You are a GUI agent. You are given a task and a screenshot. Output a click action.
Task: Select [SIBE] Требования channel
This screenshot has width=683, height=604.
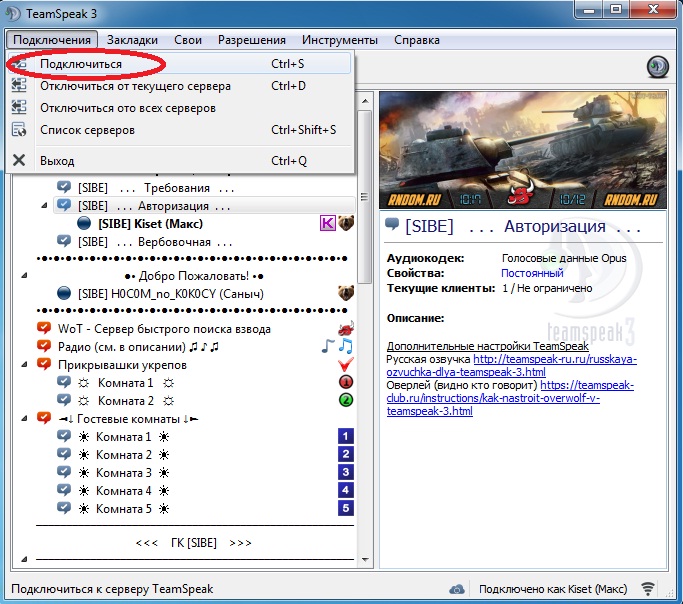coord(156,188)
